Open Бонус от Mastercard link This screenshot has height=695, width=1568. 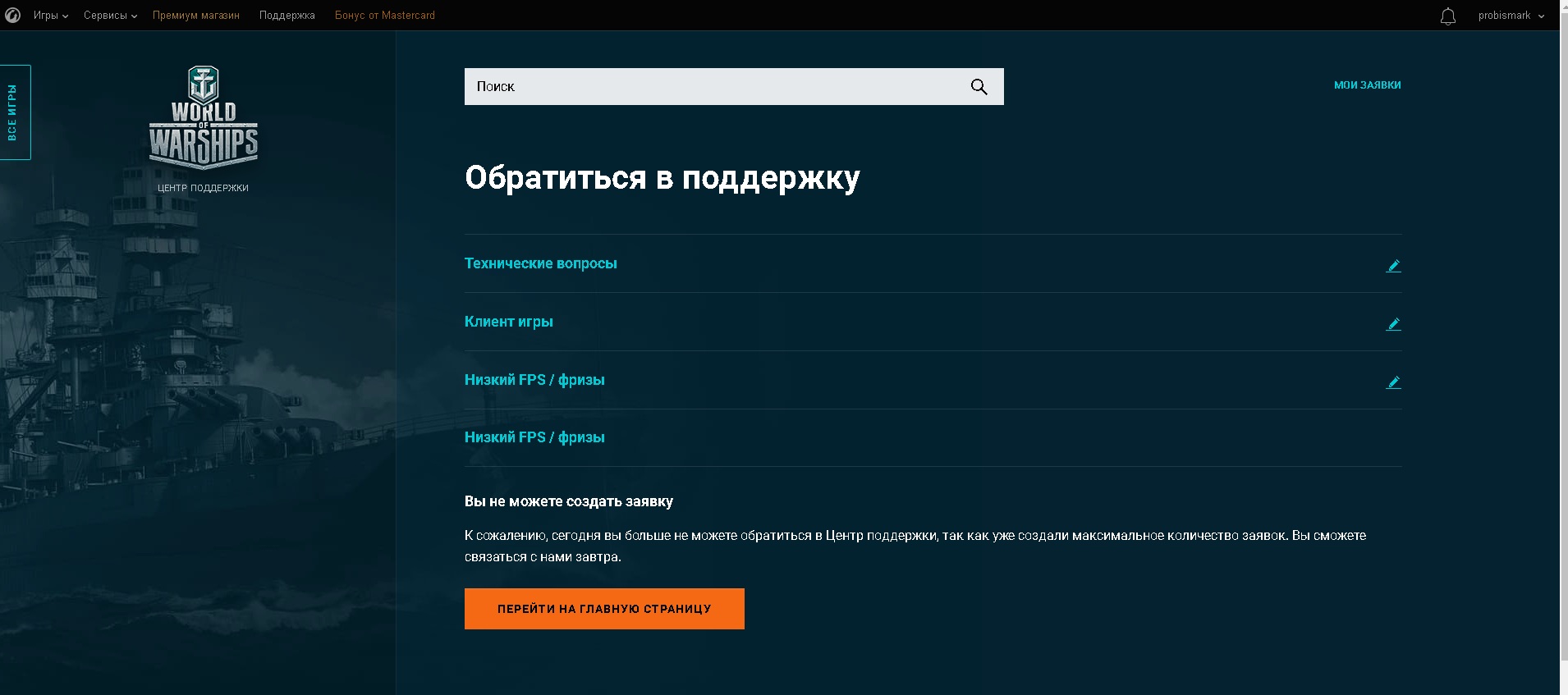coord(385,16)
